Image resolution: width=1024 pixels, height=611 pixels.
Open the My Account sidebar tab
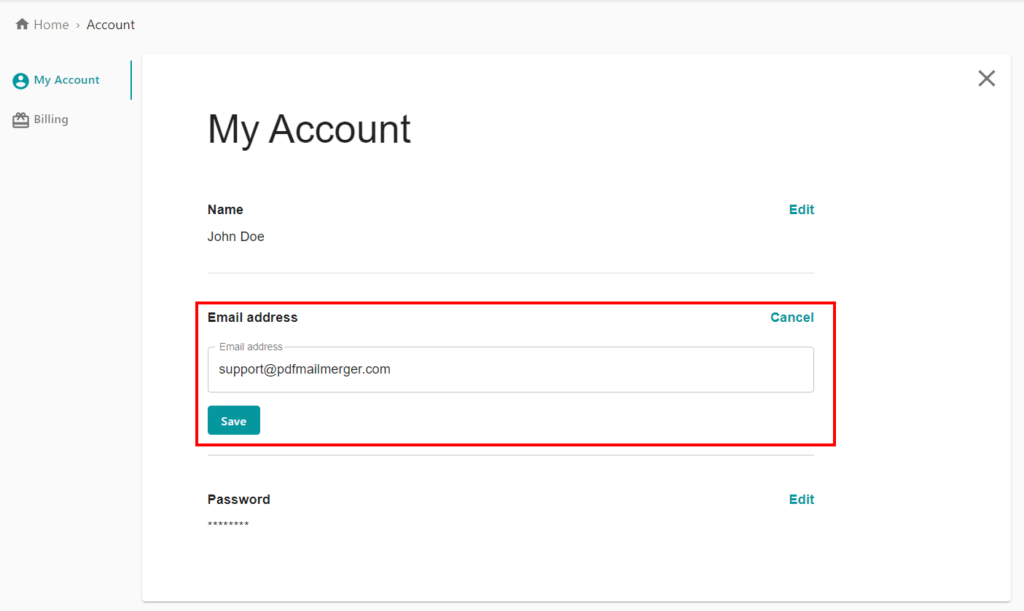[66, 80]
